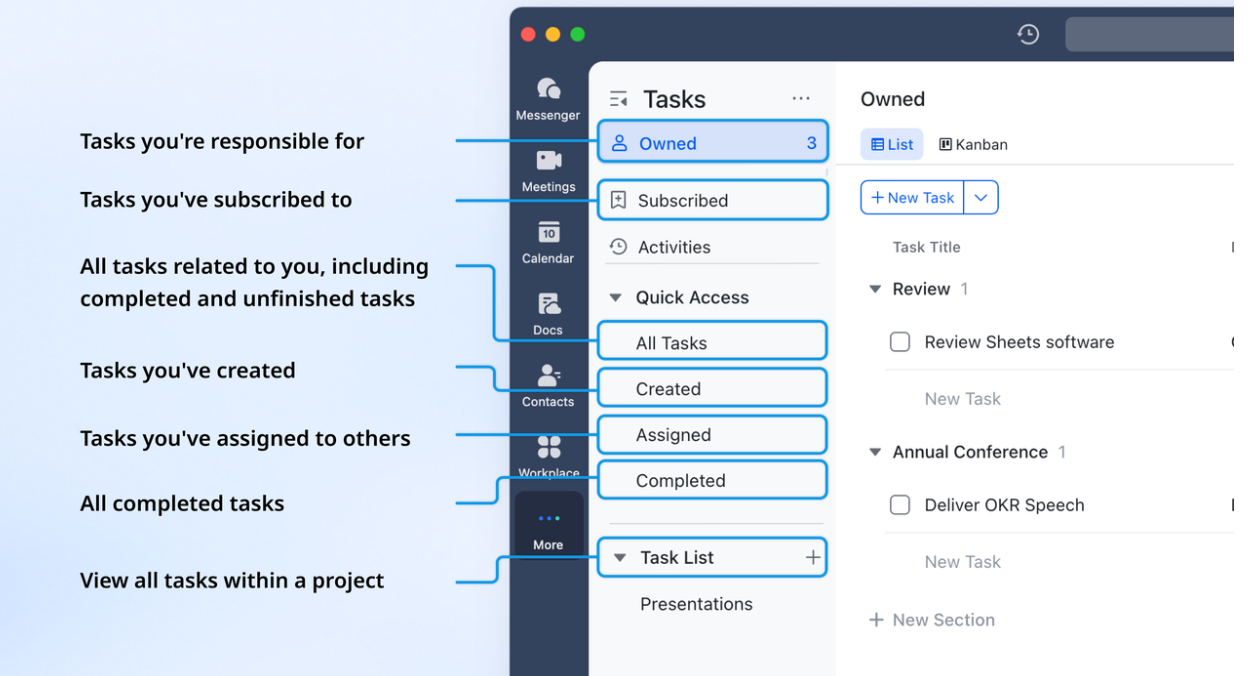The image size is (1254, 676).
Task: Click the history clock icon in title bar
Action: coord(1028,34)
